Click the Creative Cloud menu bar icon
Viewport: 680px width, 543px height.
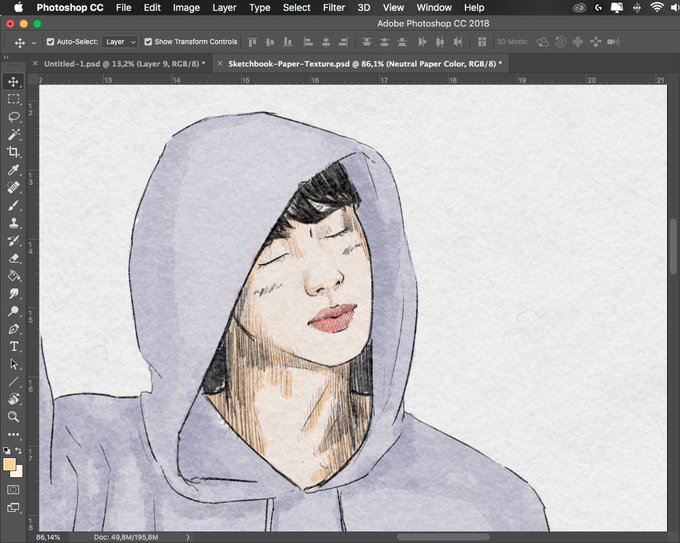click(x=579, y=7)
